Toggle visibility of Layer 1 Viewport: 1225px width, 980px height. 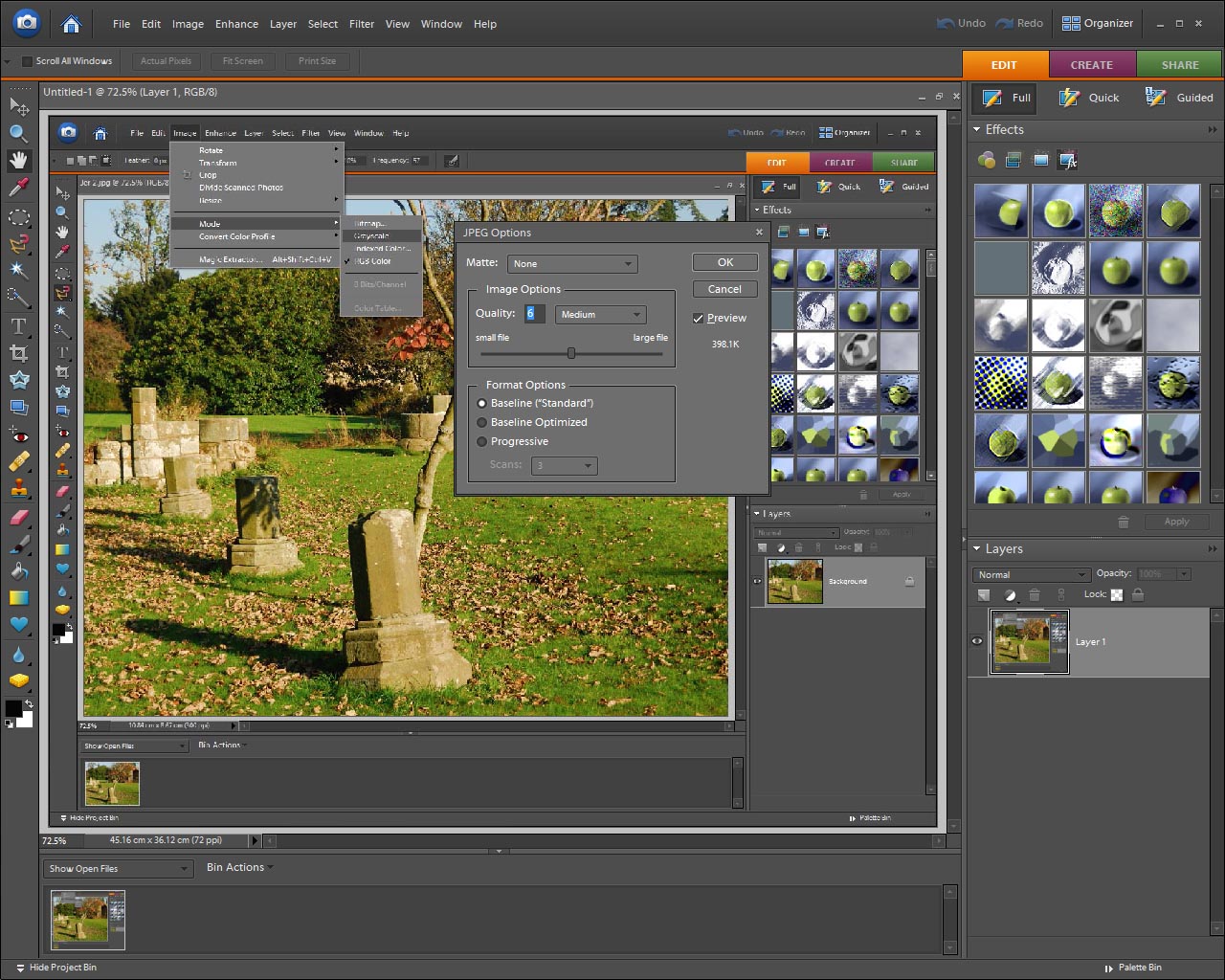tap(977, 641)
